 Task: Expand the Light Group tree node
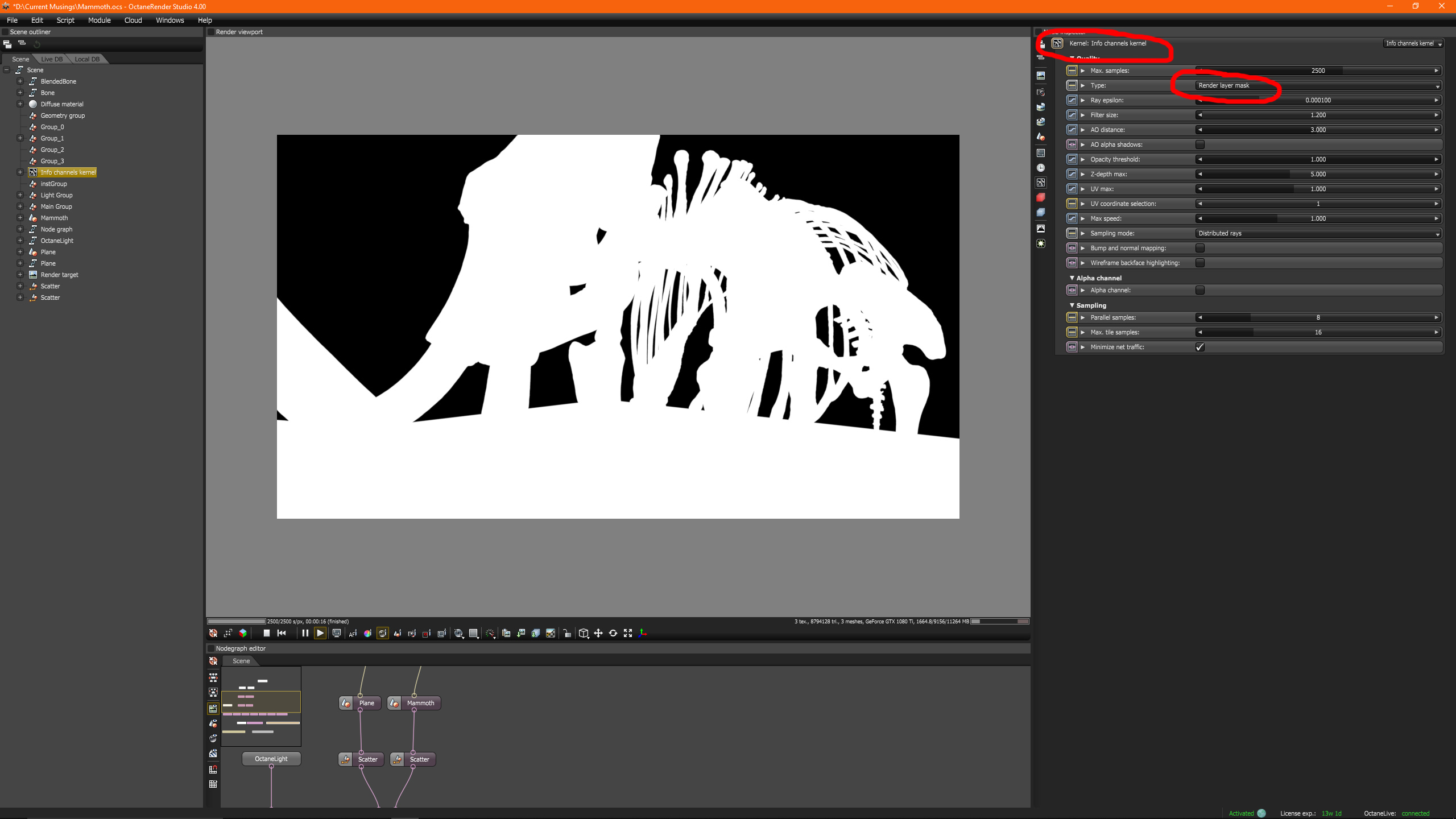20,195
